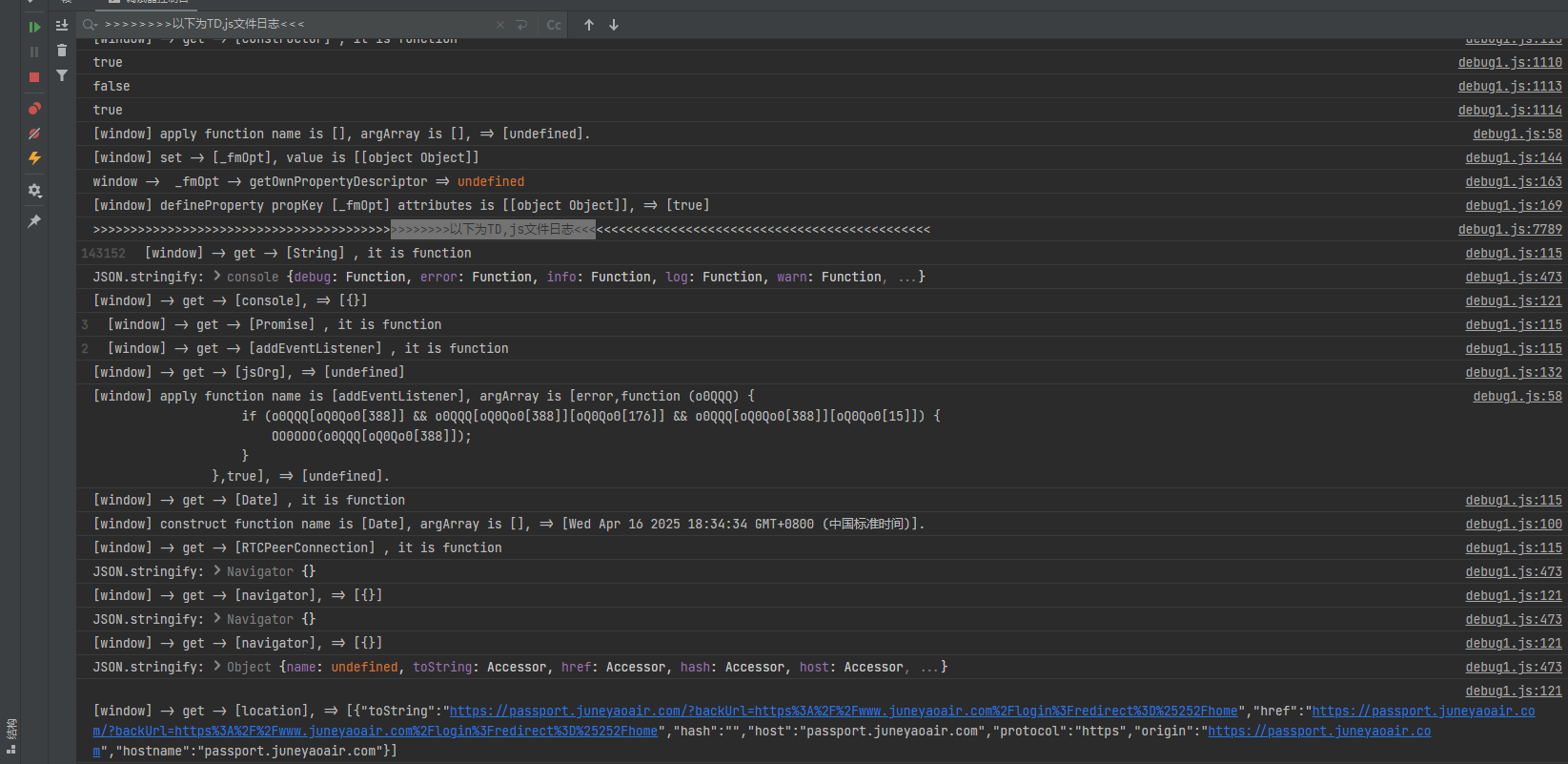Go to previous search match up arrow
This screenshot has height=764, width=1568.
[x=589, y=25]
